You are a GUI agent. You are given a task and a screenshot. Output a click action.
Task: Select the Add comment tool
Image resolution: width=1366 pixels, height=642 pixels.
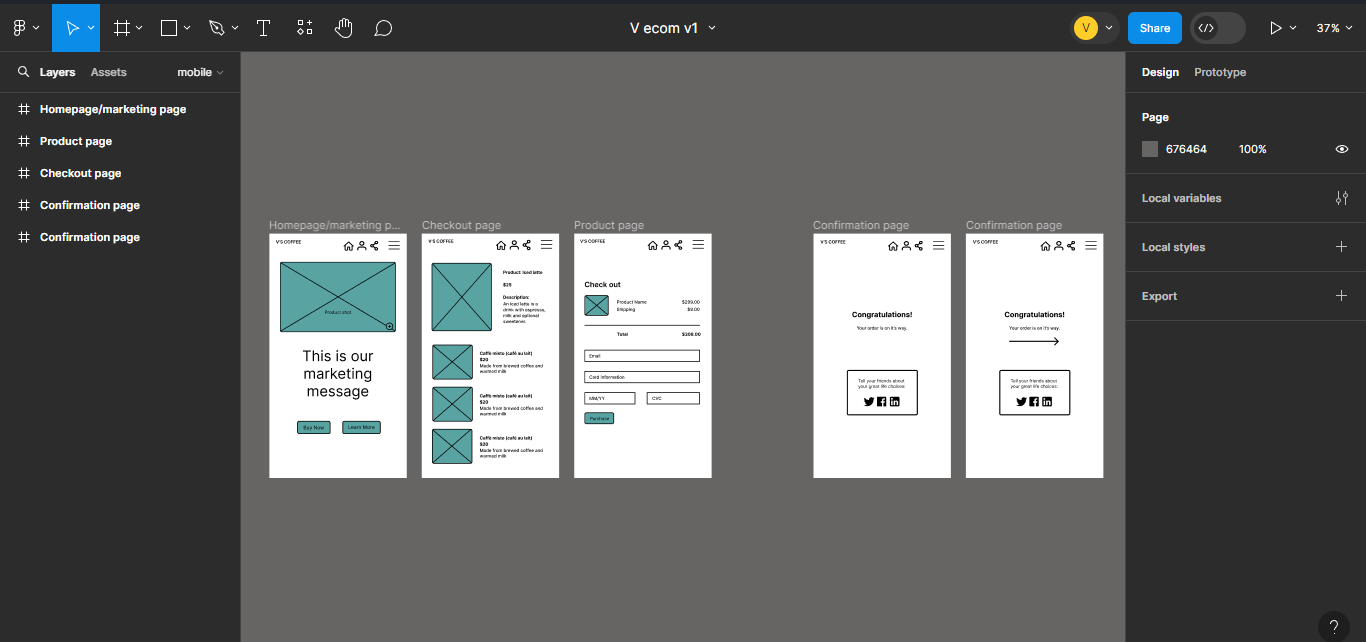[x=383, y=28]
